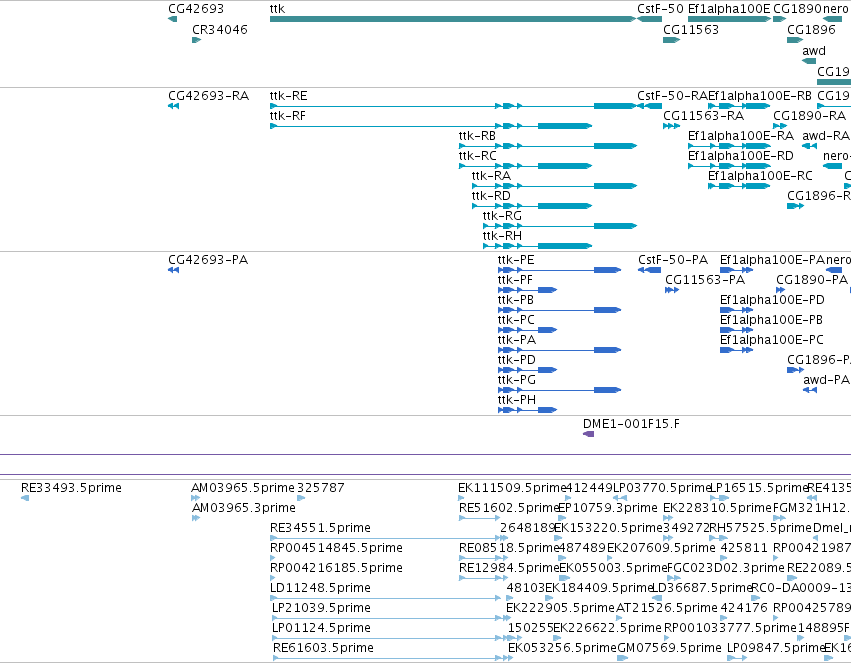Select the AM03965.5prime EST label
851x663 pixels.
coord(243,488)
